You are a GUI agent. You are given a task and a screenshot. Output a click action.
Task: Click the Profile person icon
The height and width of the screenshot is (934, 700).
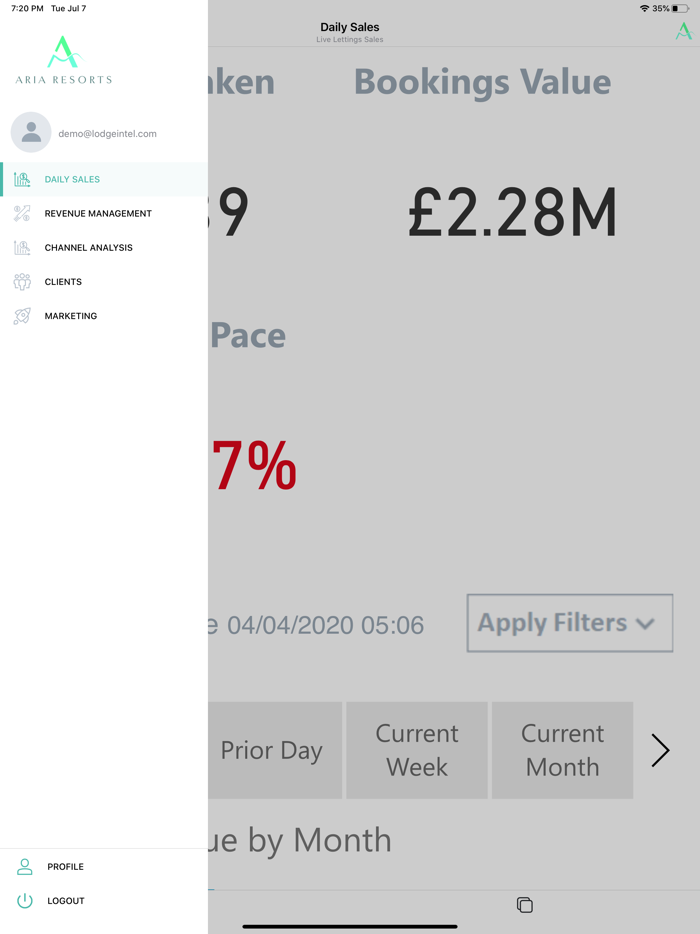pyautogui.click(x=25, y=867)
